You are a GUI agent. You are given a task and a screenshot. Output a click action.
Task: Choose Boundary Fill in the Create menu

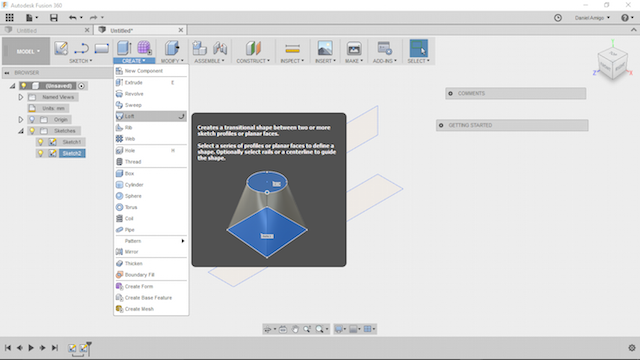[x=151, y=275]
